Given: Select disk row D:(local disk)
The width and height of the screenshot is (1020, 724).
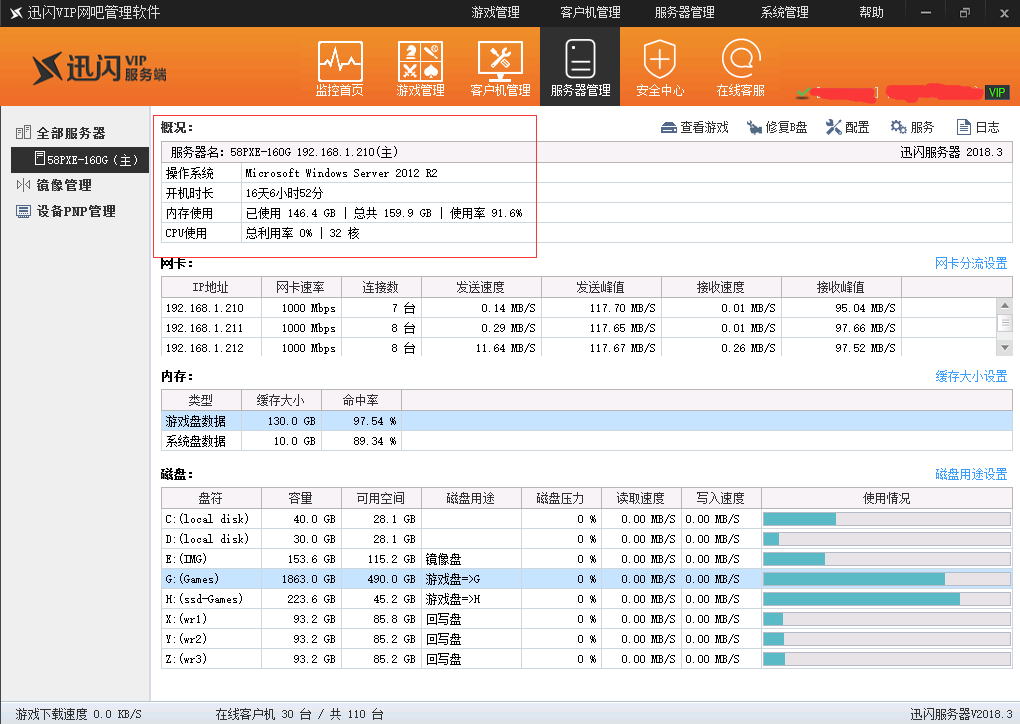Looking at the screenshot, I should [x=587, y=539].
